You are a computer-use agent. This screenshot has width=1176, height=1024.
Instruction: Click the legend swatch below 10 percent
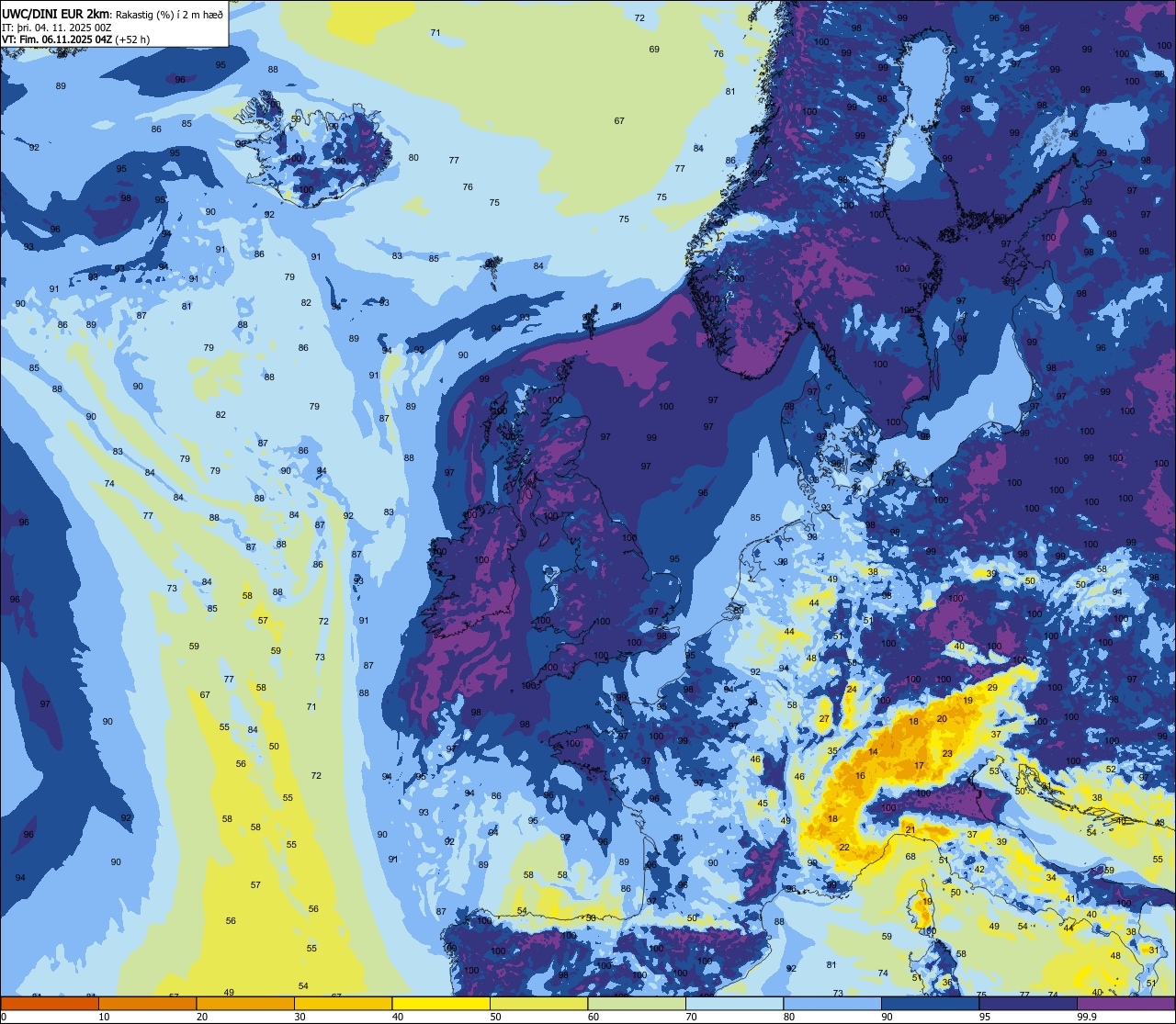tap(50, 1003)
